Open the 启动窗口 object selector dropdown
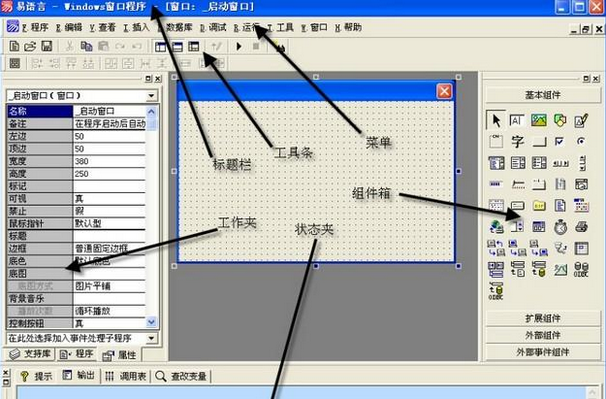 point(152,95)
